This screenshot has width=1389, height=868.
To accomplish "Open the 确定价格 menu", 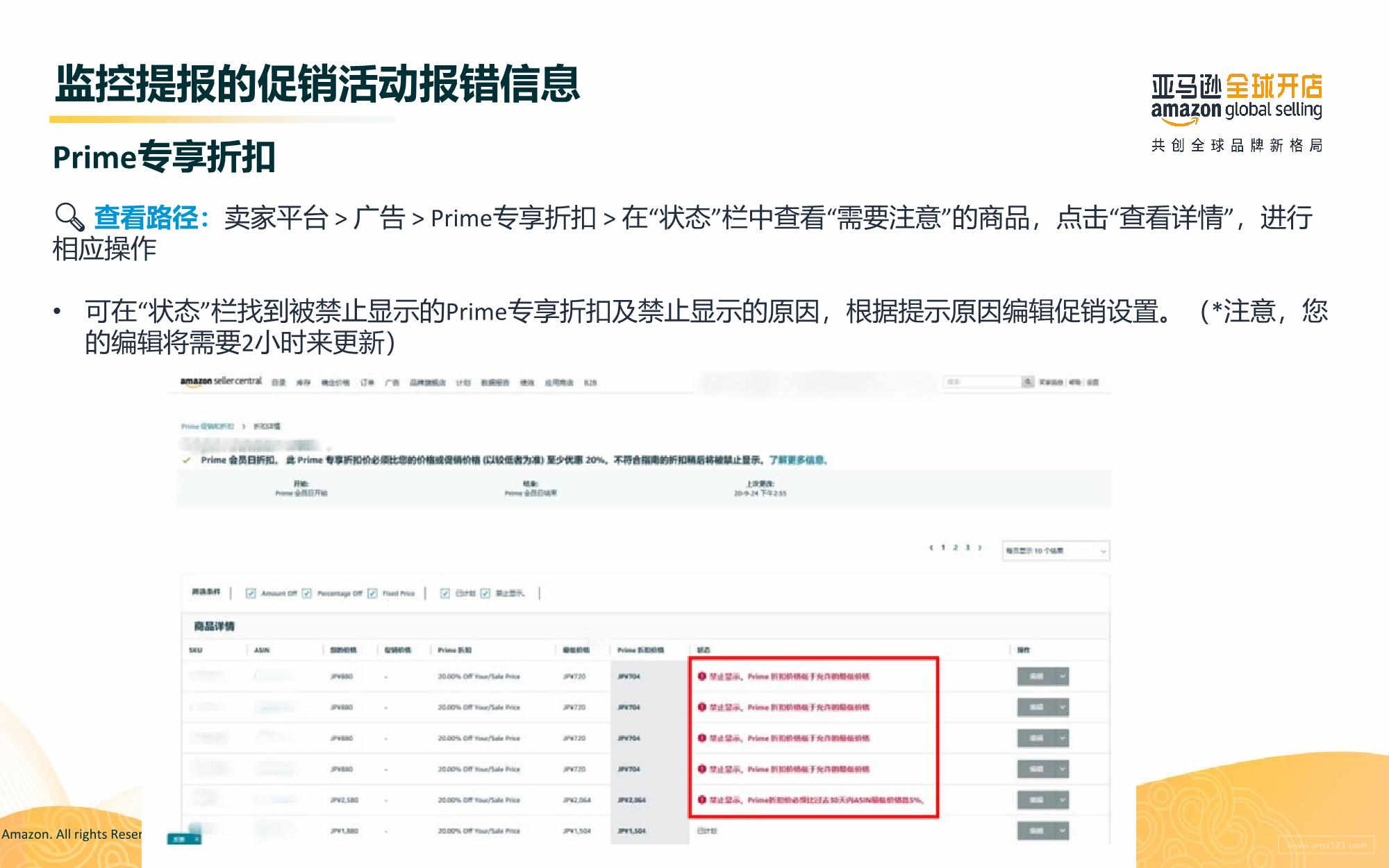I will (335, 383).
